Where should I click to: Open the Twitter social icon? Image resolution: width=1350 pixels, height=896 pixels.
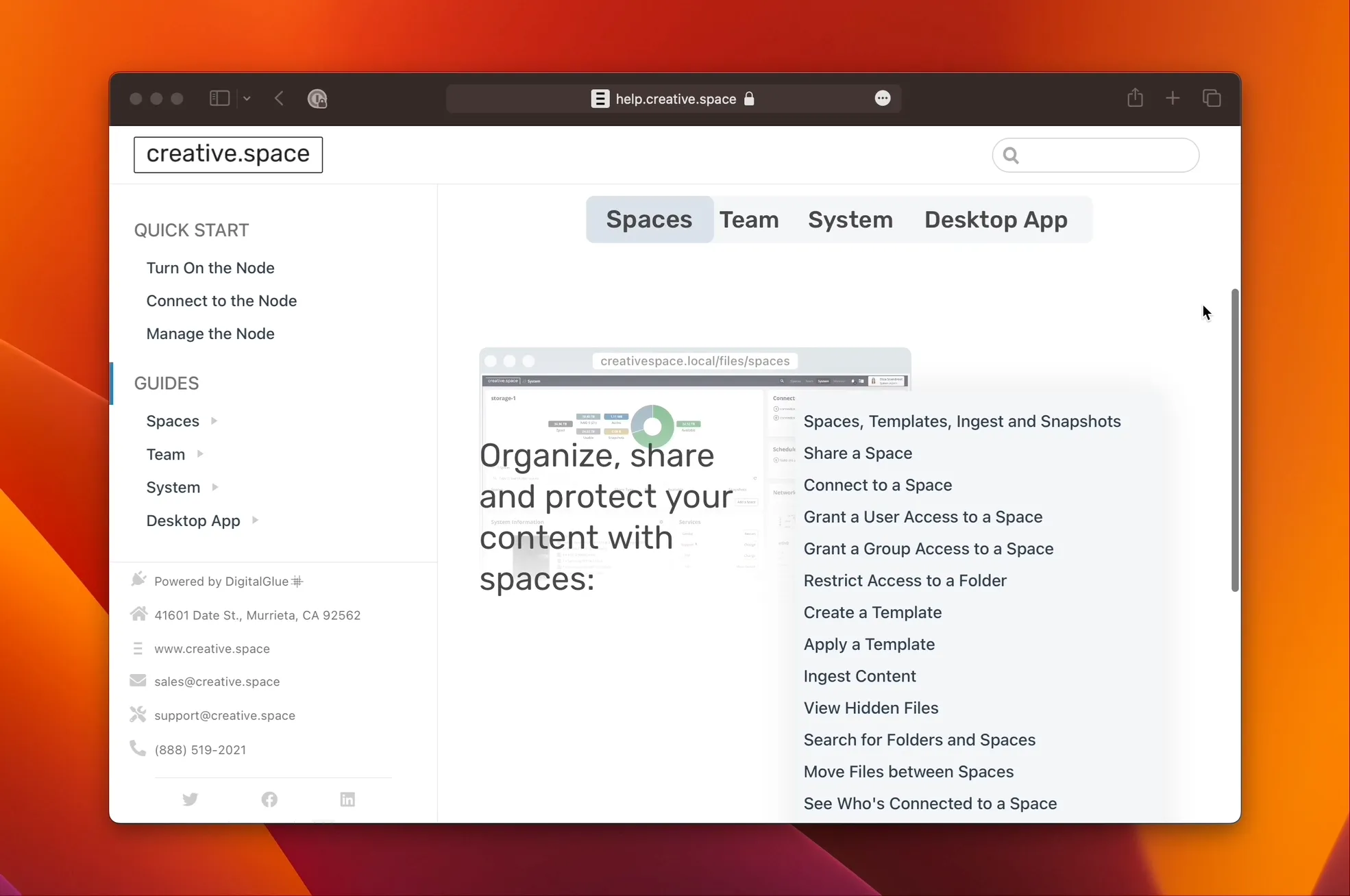(191, 799)
